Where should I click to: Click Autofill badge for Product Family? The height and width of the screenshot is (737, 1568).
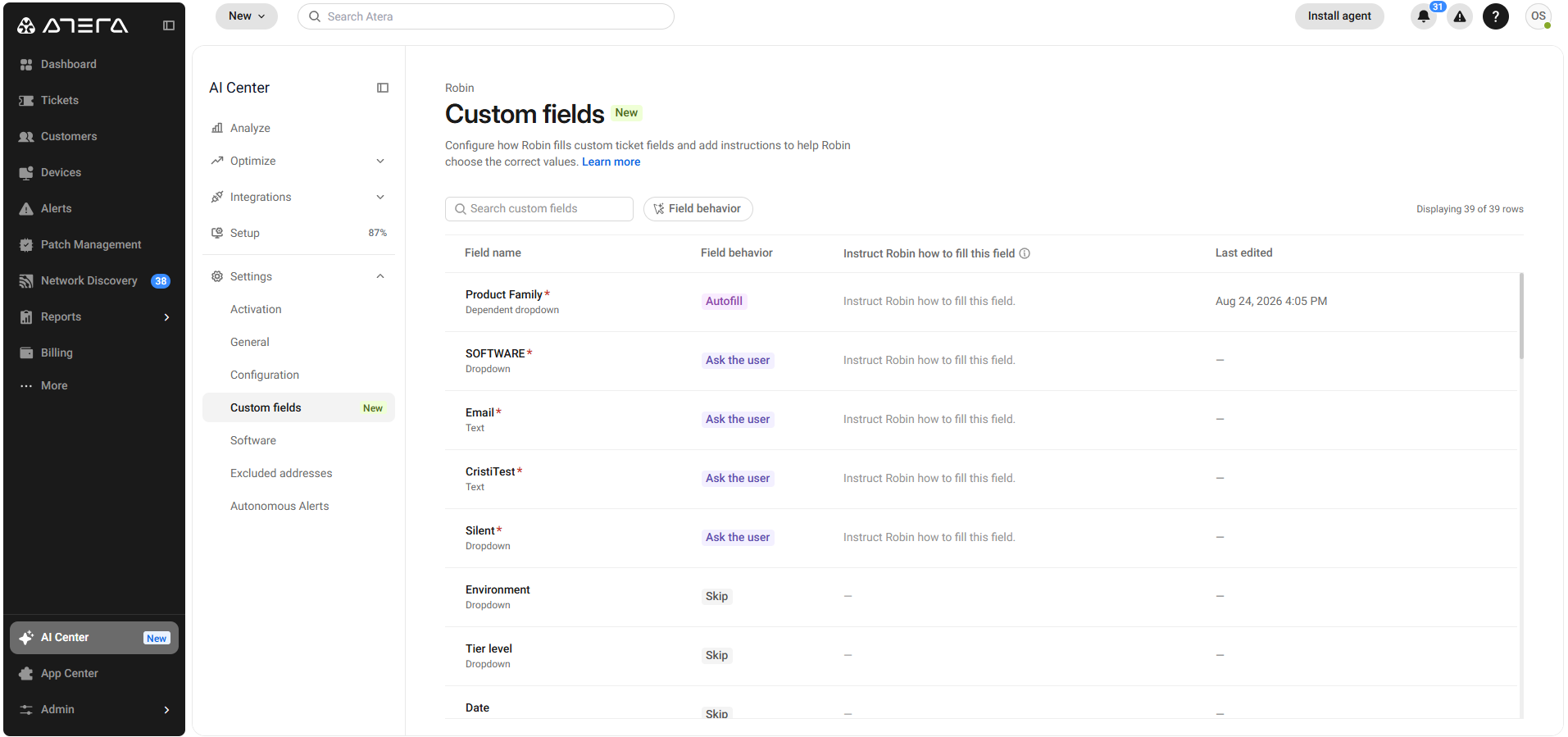point(724,301)
